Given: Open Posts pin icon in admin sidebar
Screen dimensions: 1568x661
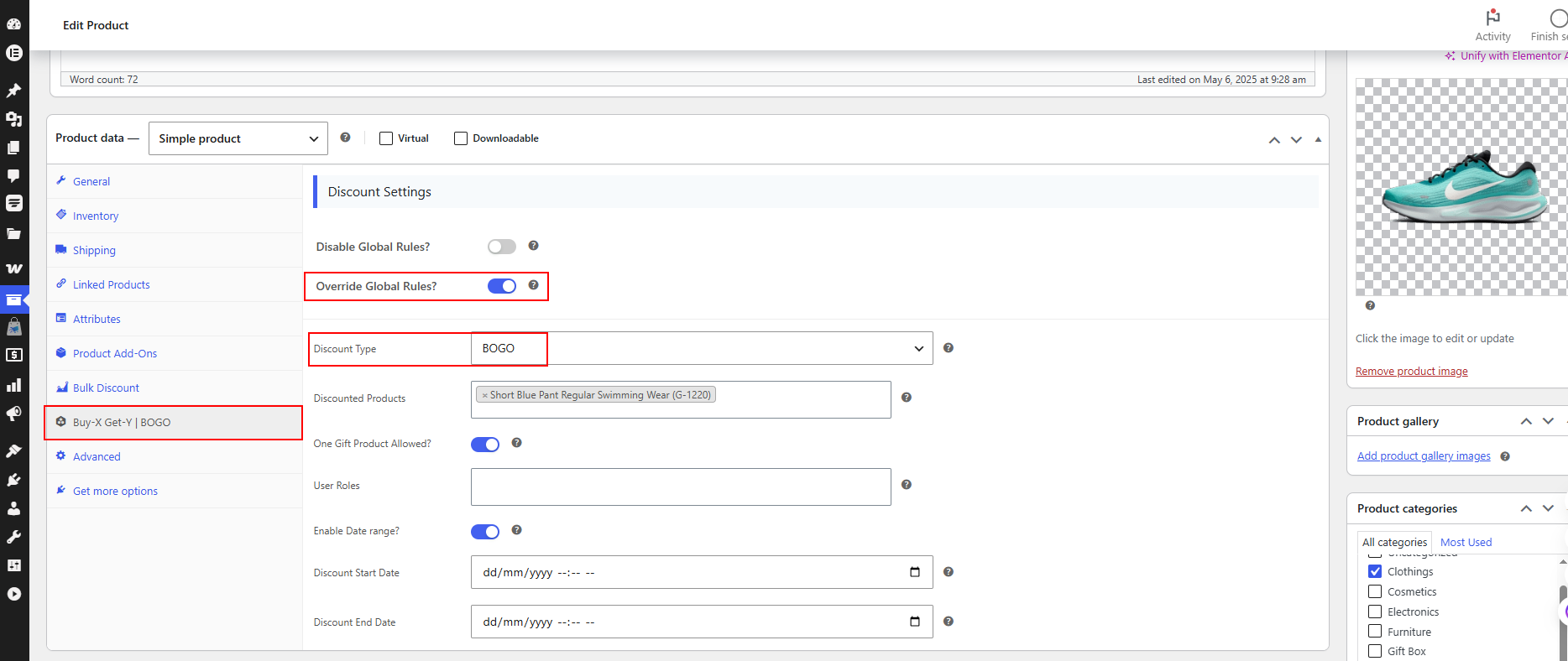Looking at the screenshot, I should pos(14,90).
